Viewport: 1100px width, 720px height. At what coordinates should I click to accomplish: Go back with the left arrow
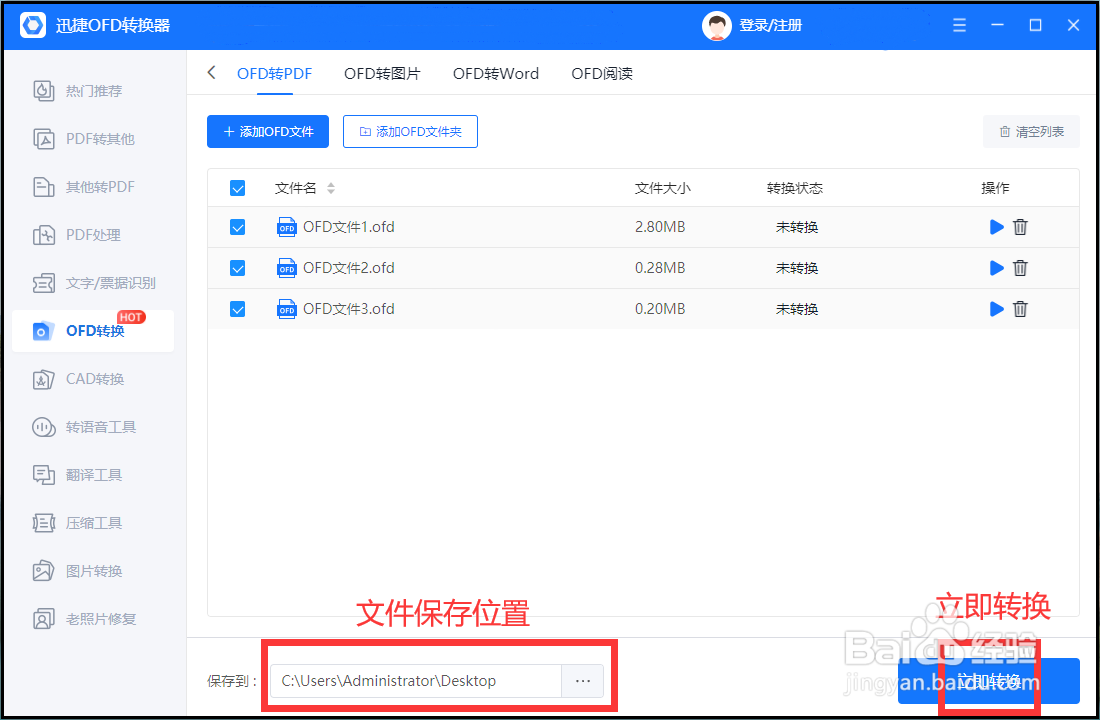[211, 73]
